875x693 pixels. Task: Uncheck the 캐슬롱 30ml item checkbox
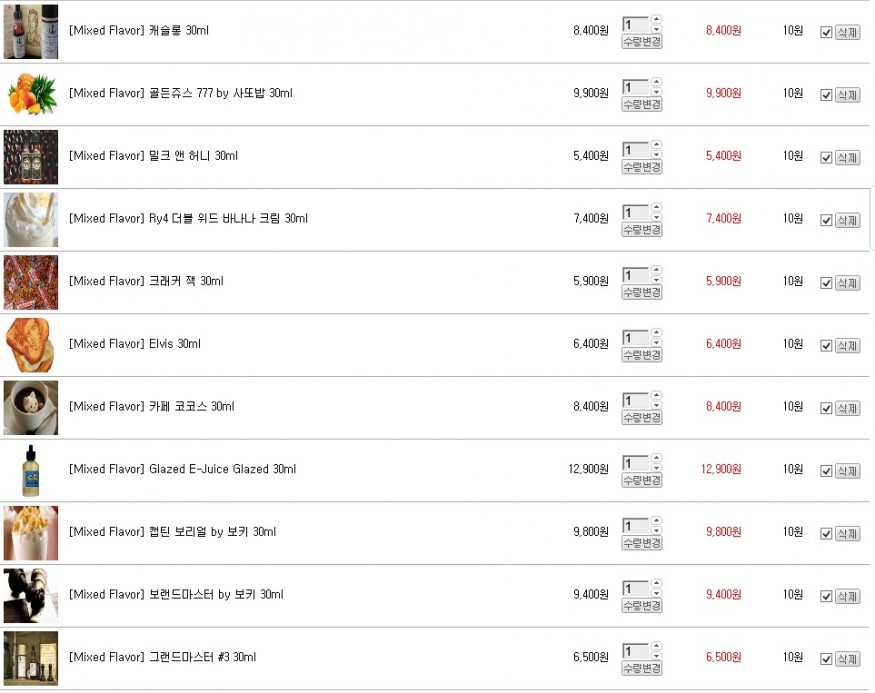(x=825, y=32)
